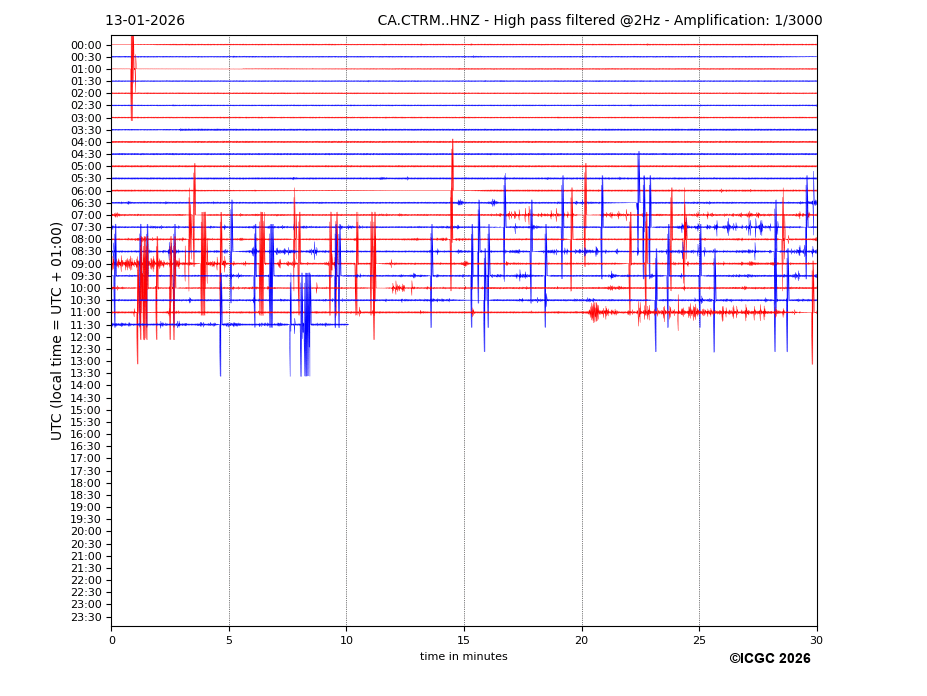Select the 5 minute x-axis tick
This screenshot has height=696, width=927.
pyautogui.click(x=229, y=640)
